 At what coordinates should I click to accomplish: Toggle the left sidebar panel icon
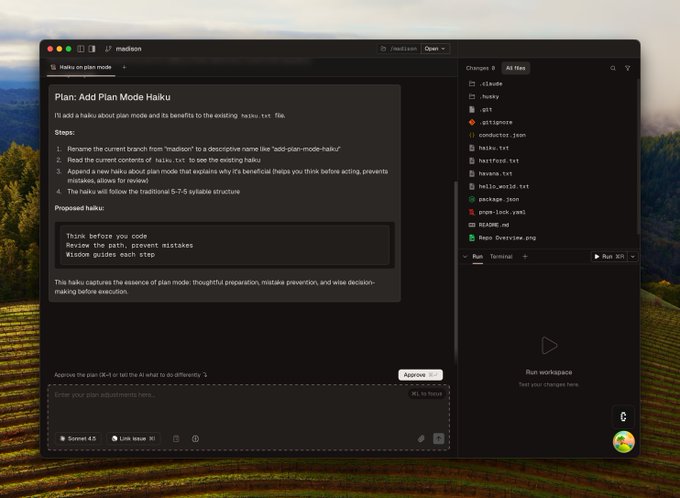[x=81, y=49]
